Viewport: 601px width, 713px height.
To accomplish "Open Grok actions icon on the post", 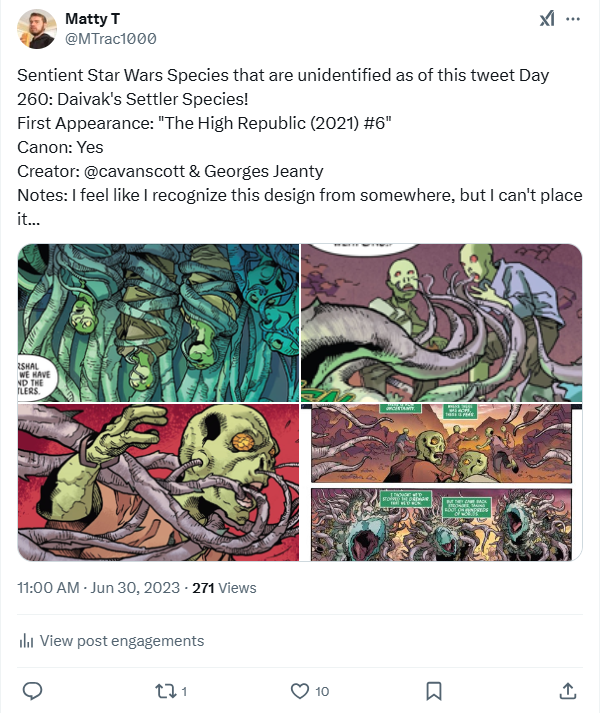I will 548,19.
